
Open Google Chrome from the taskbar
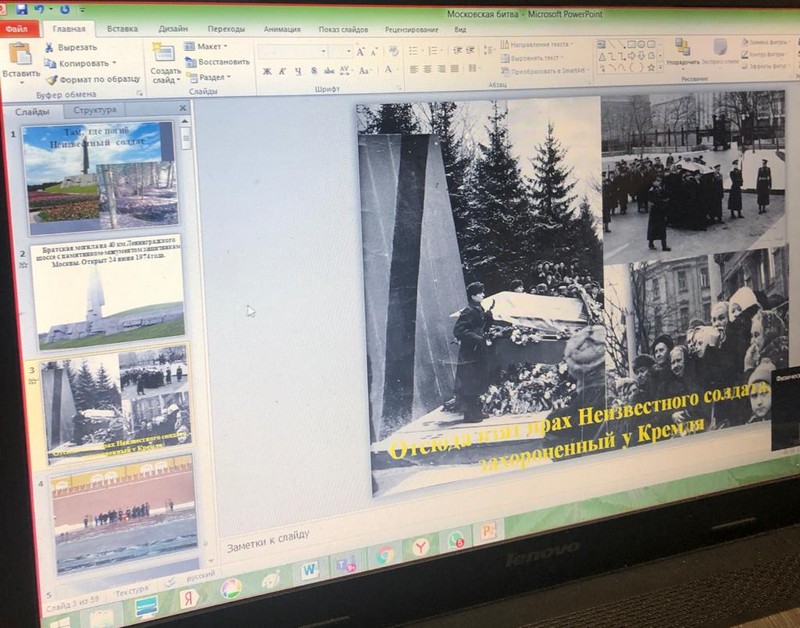point(384,556)
